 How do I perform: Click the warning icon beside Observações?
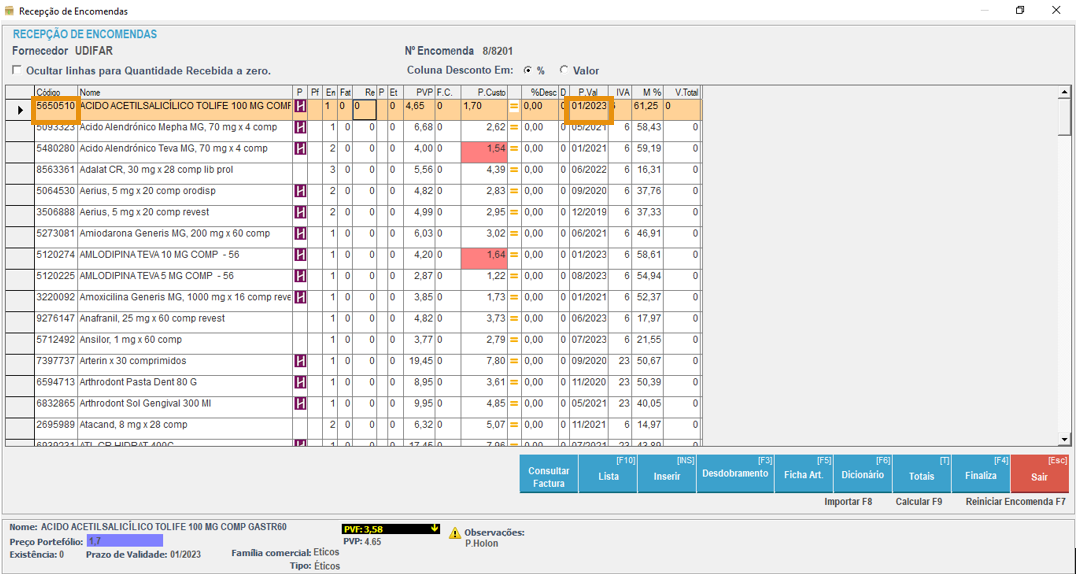tap(454, 534)
